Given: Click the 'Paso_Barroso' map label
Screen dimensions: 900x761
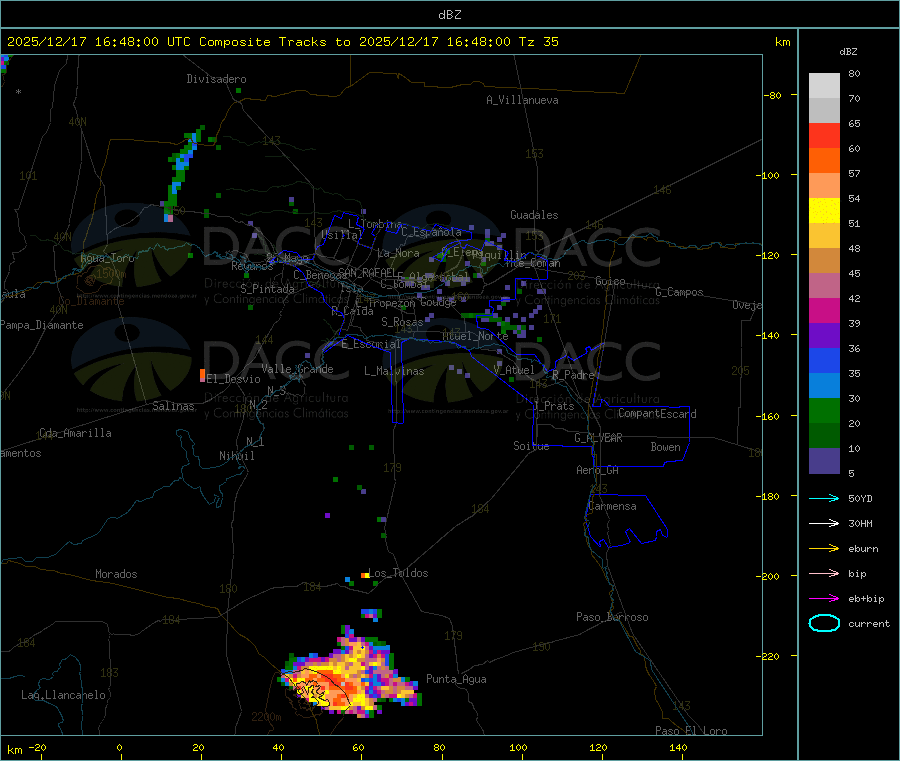Looking at the screenshot, I should click(612, 617).
